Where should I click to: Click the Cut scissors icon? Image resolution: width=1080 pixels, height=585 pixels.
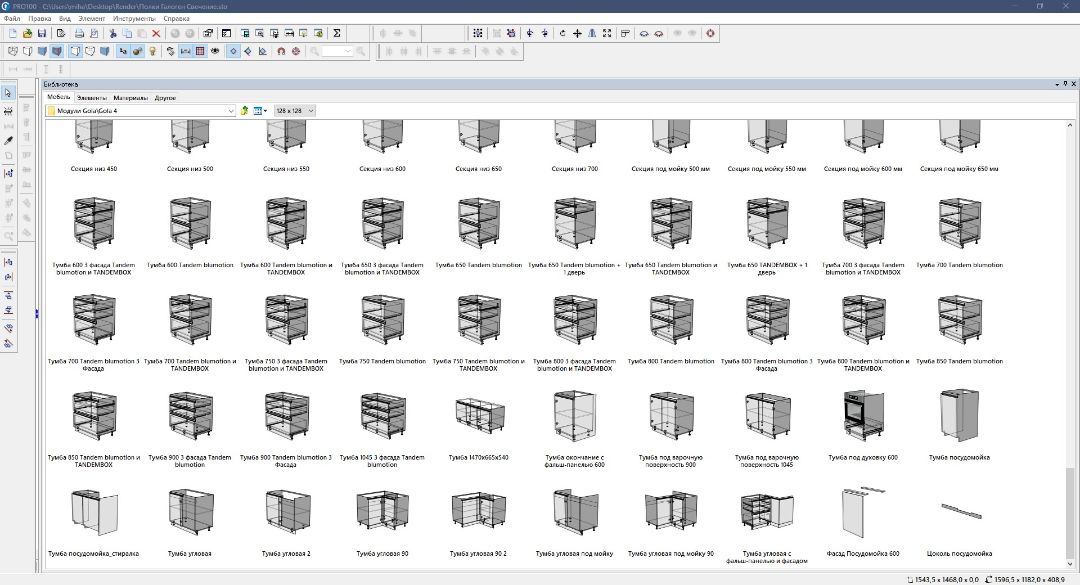click(x=113, y=33)
